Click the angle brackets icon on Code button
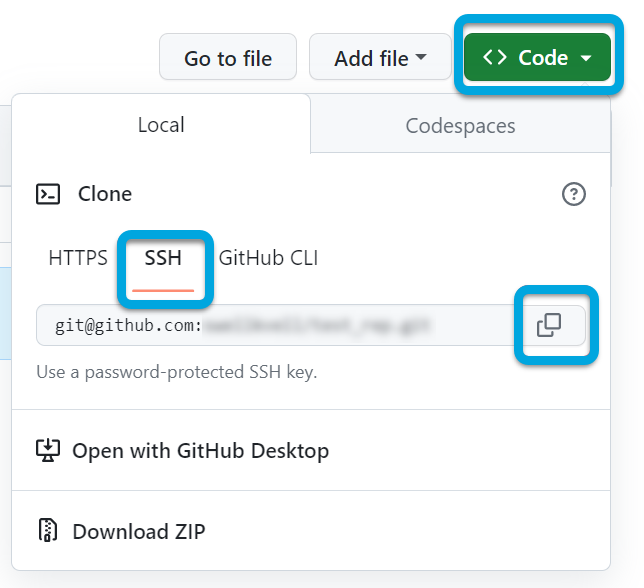644x588 pixels. [494, 58]
